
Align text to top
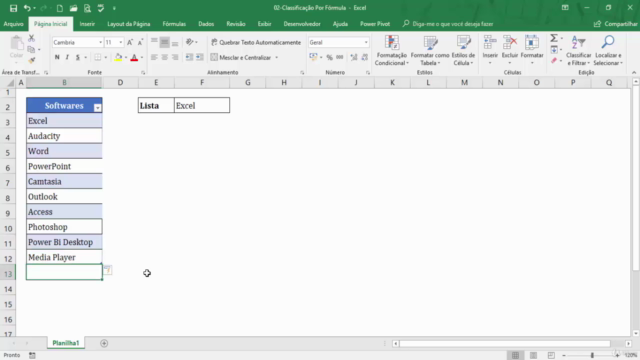[x=154, y=42]
